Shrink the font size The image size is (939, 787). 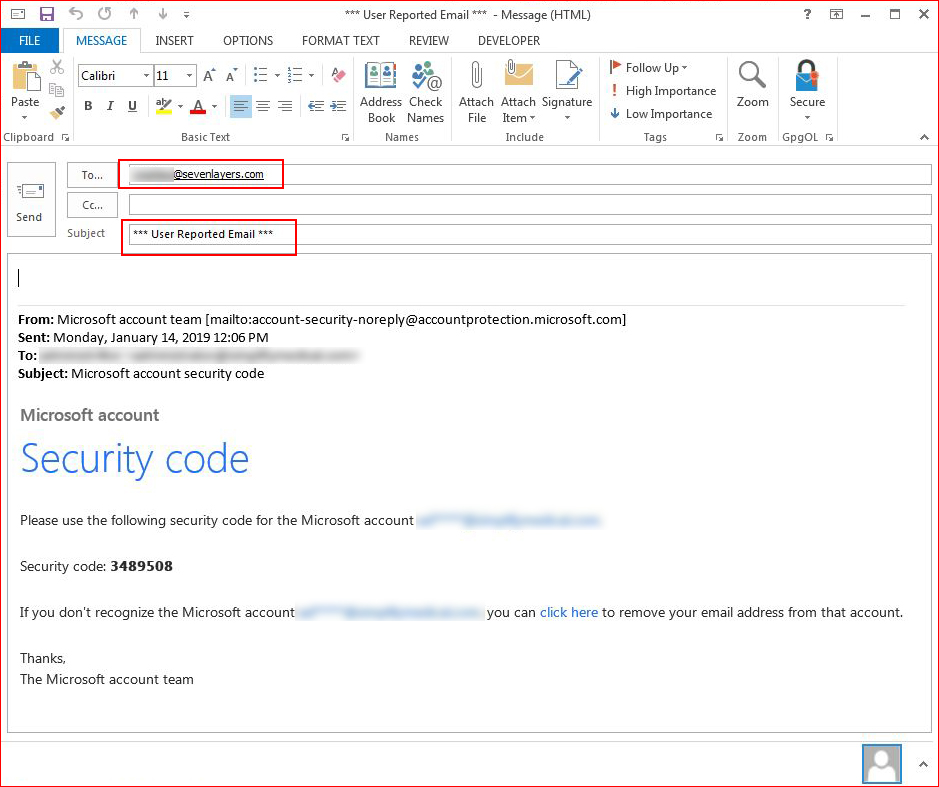click(231, 75)
